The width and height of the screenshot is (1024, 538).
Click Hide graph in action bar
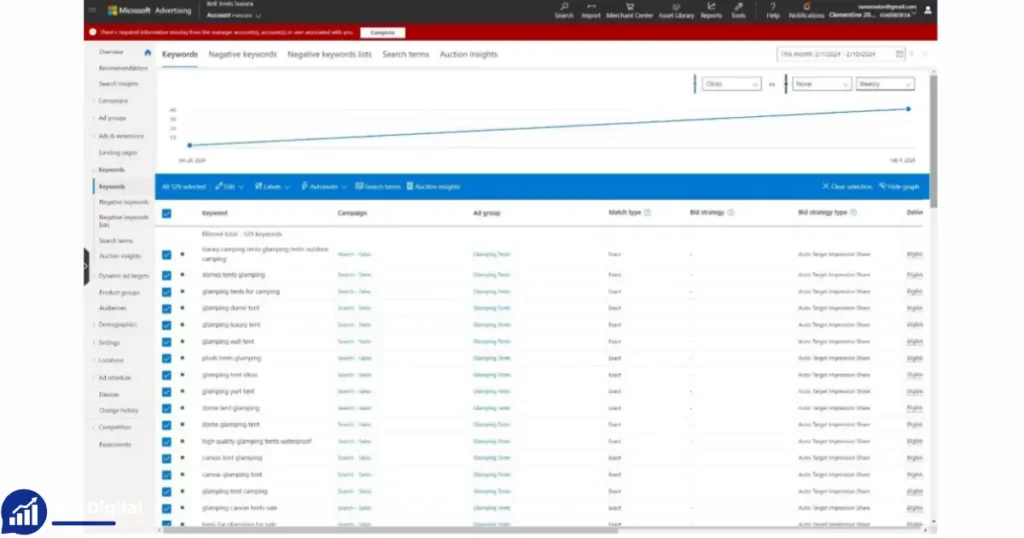point(899,187)
